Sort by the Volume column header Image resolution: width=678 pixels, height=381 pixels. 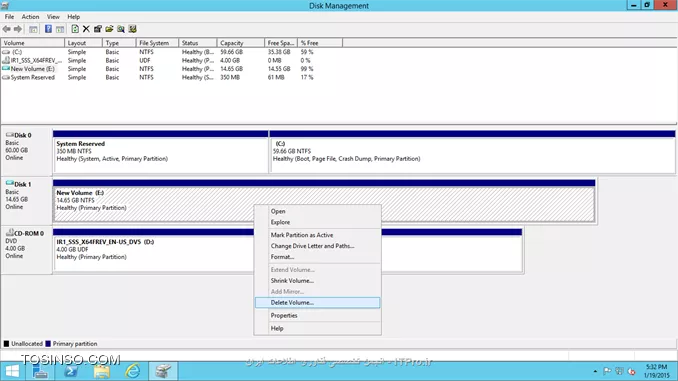click(32, 43)
